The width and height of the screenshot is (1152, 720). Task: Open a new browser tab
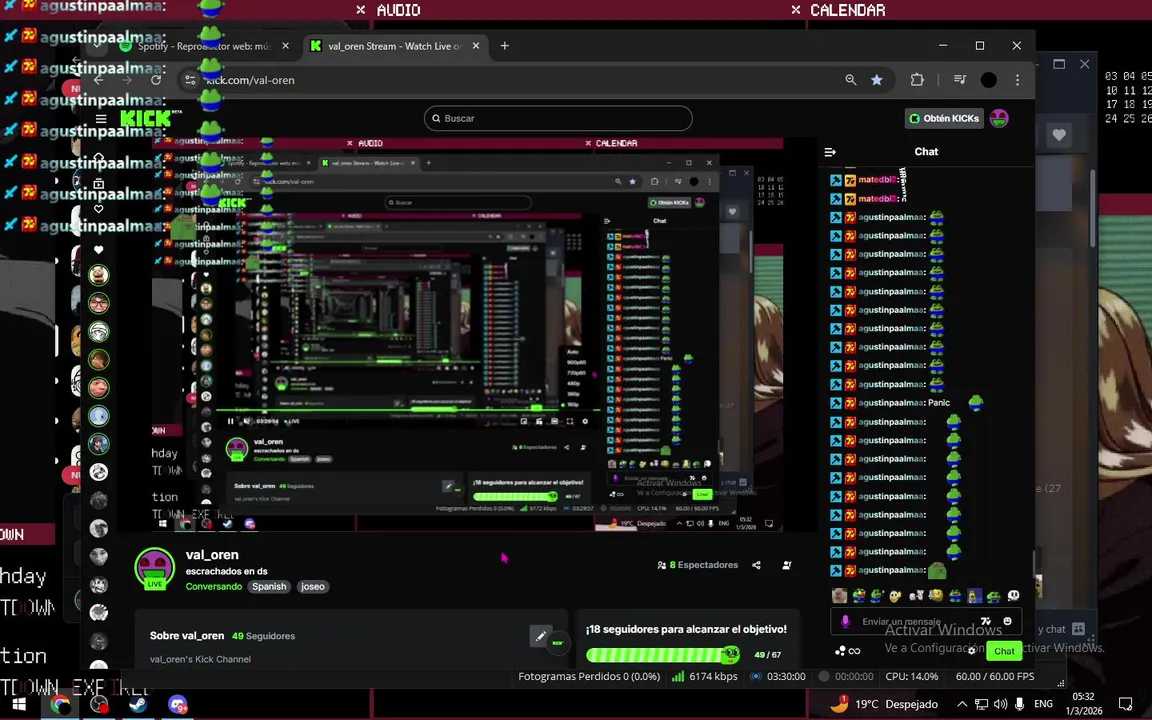(x=505, y=46)
